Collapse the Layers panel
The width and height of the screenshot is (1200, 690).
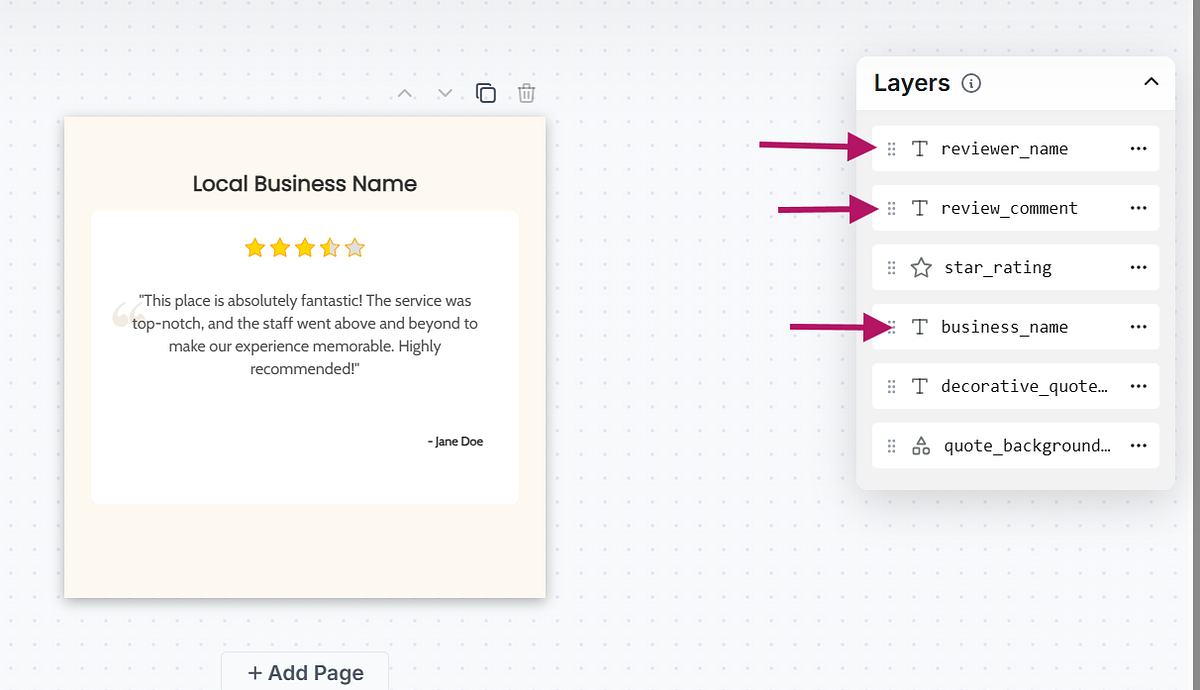(x=1151, y=82)
